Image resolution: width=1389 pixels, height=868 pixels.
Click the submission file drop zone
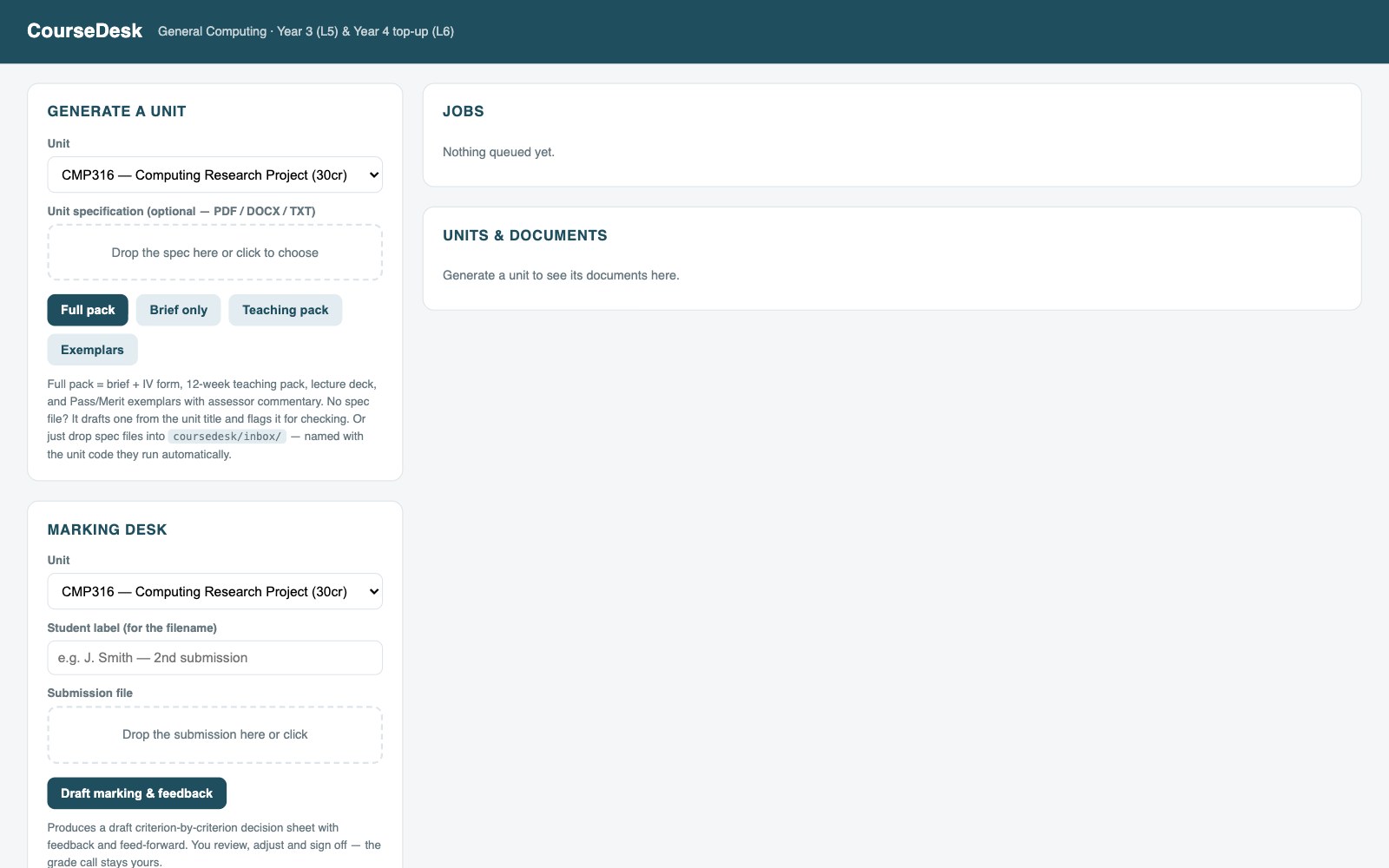214,734
